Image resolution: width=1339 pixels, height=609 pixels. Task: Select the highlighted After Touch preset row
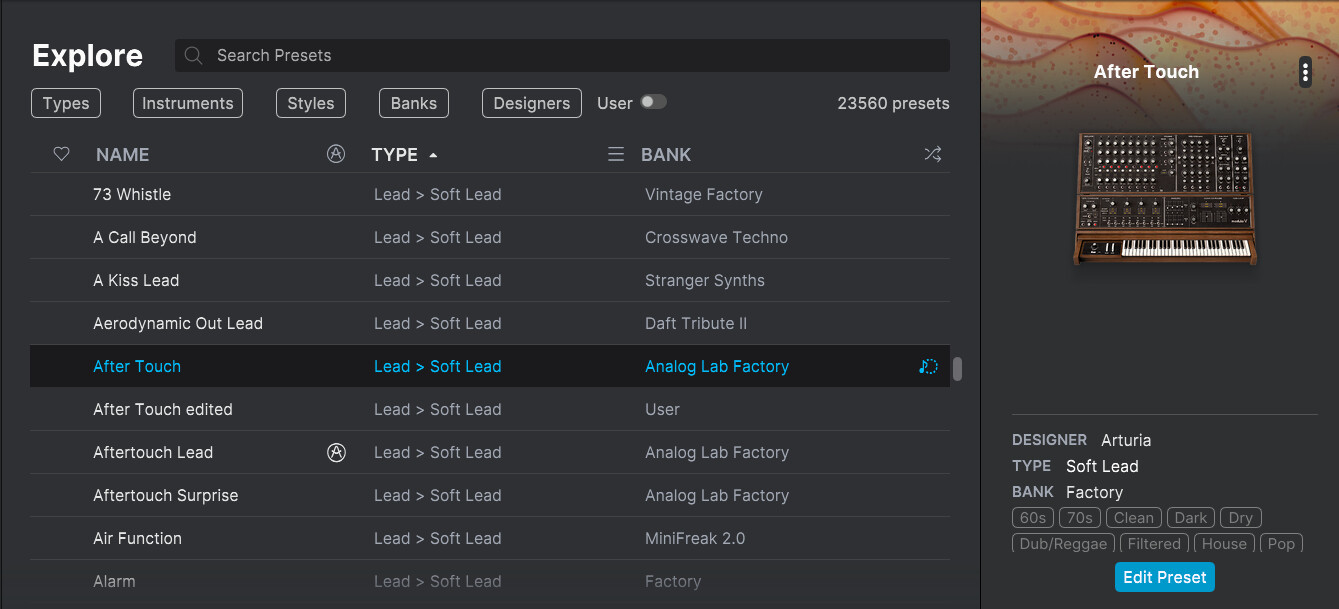pos(490,366)
